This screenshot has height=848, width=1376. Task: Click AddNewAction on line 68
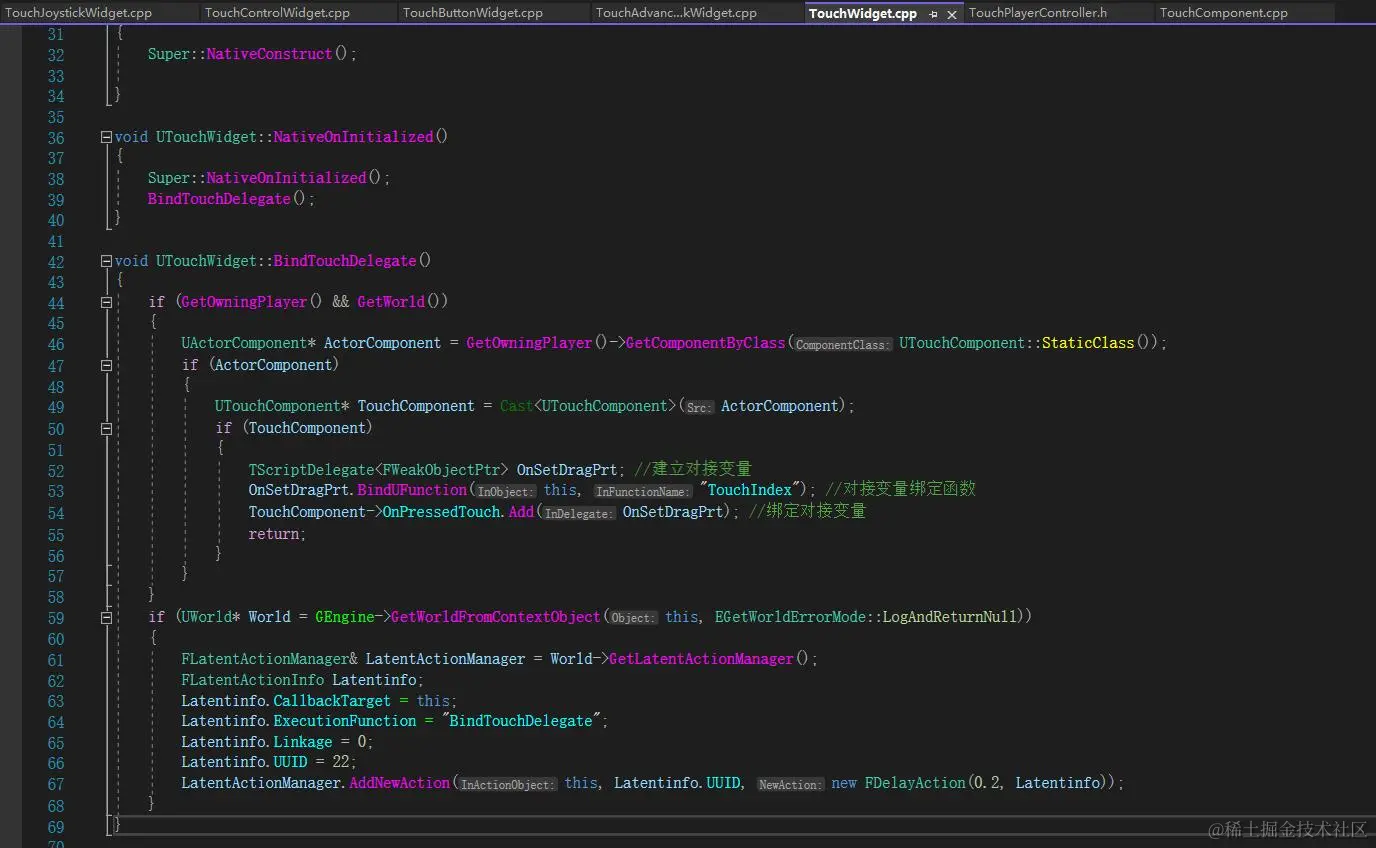[x=399, y=783]
